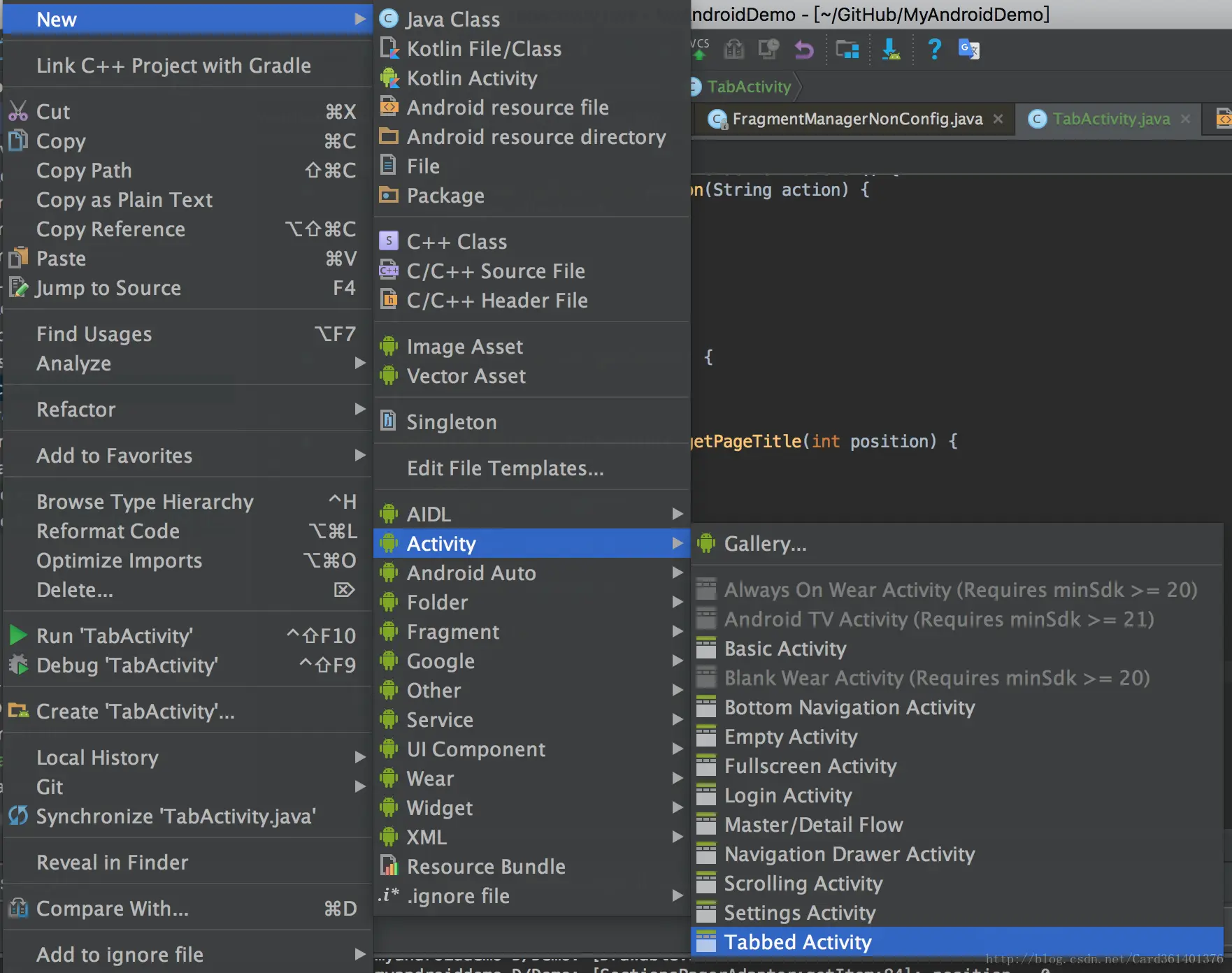The image size is (1232, 973).
Task: Click the C++ Class icon
Action: coord(389,241)
